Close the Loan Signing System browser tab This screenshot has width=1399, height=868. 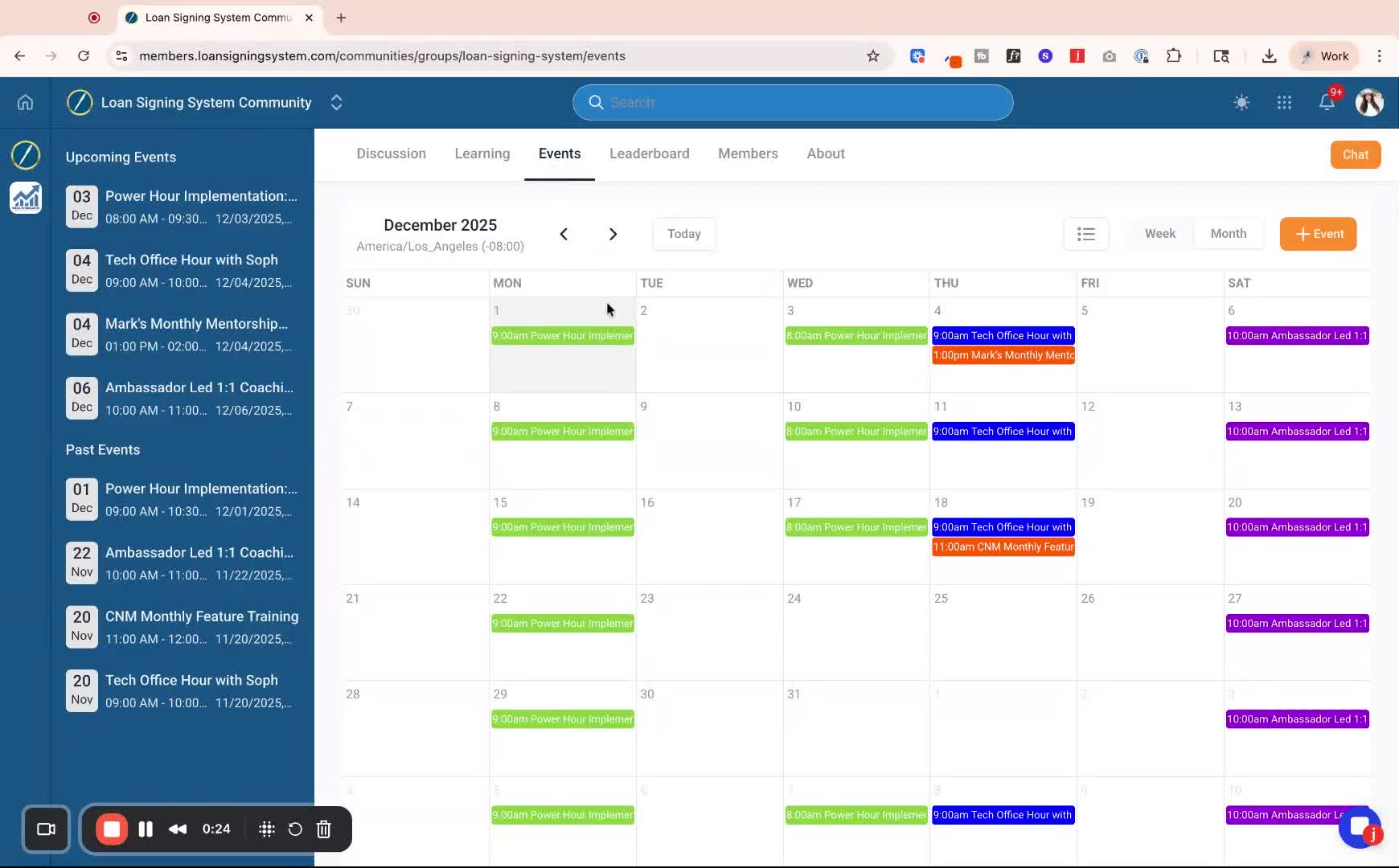[309, 18]
